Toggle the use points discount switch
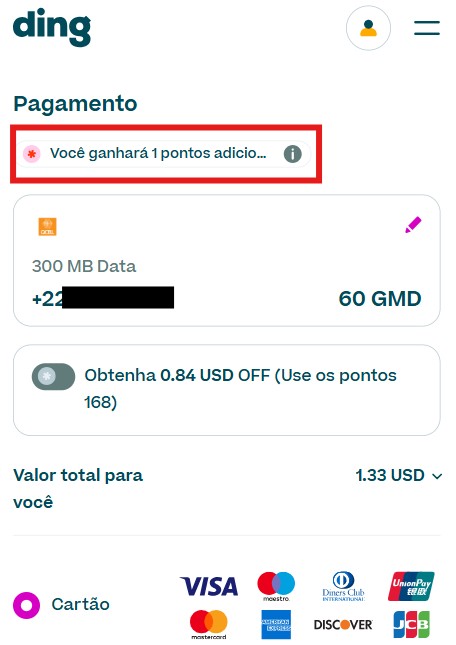The image size is (456, 645). click(53, 376)
